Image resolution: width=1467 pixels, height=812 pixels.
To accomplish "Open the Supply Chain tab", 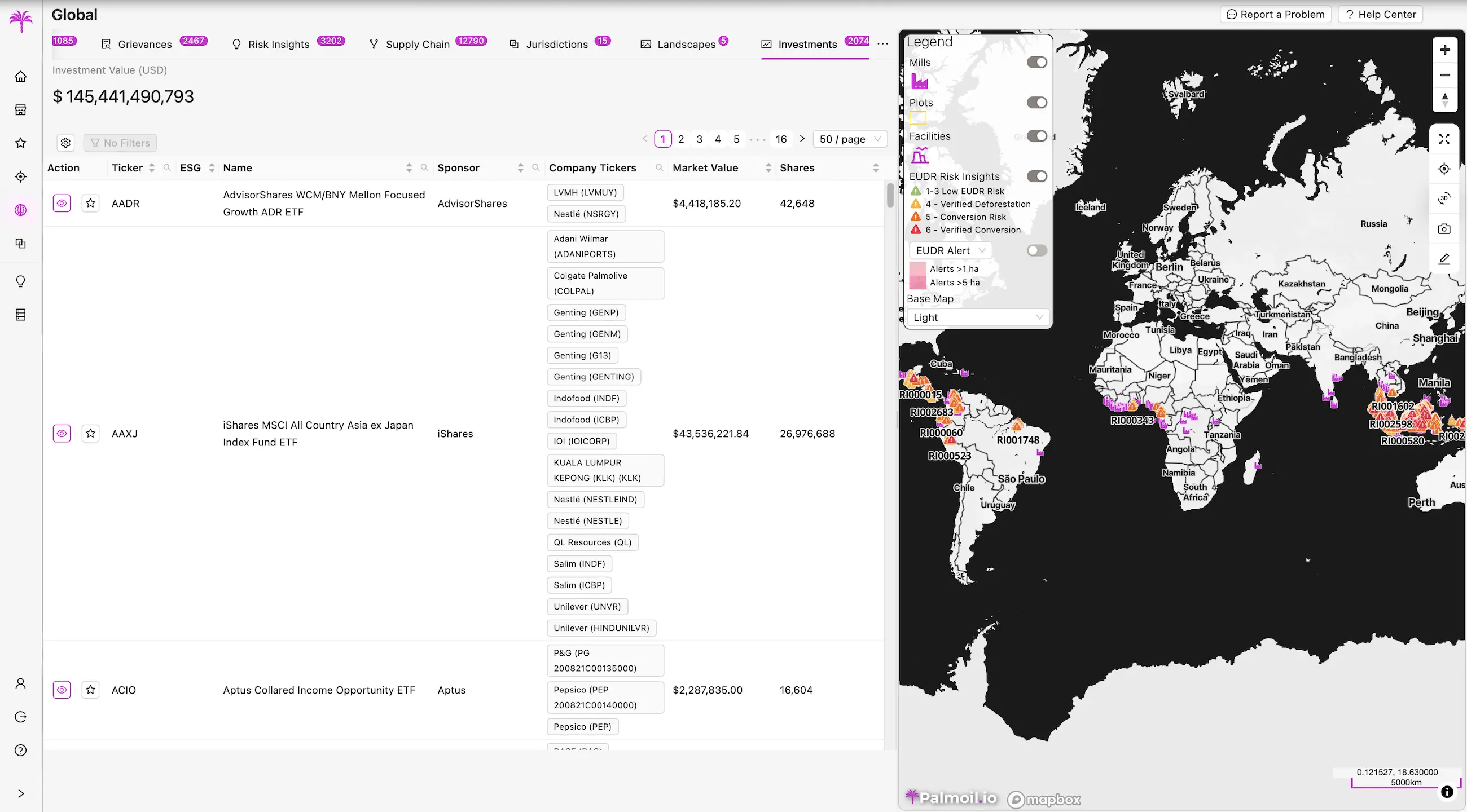I will [x=418, y=44].
